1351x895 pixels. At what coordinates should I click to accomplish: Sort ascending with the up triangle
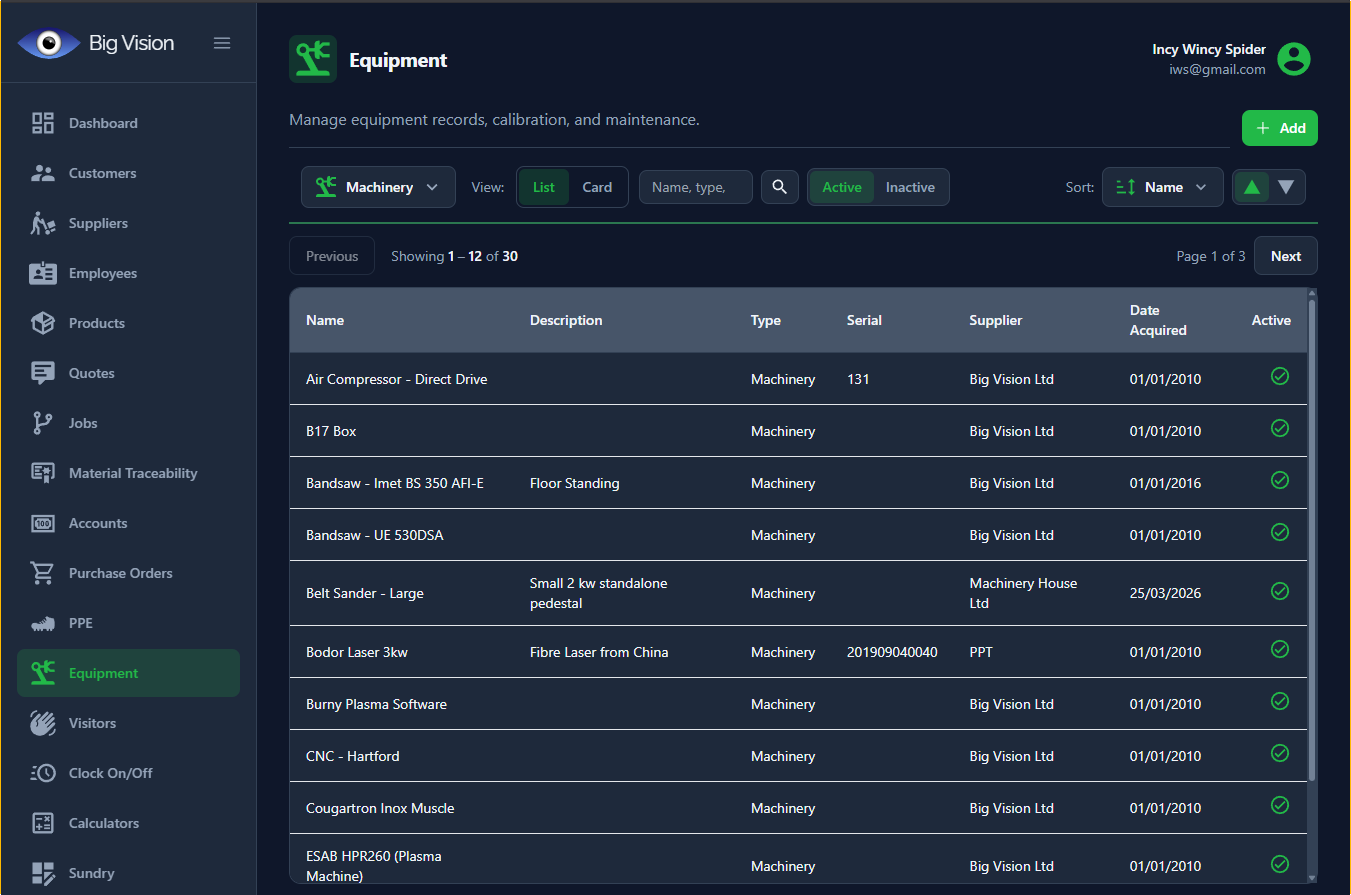(1251, 187)
